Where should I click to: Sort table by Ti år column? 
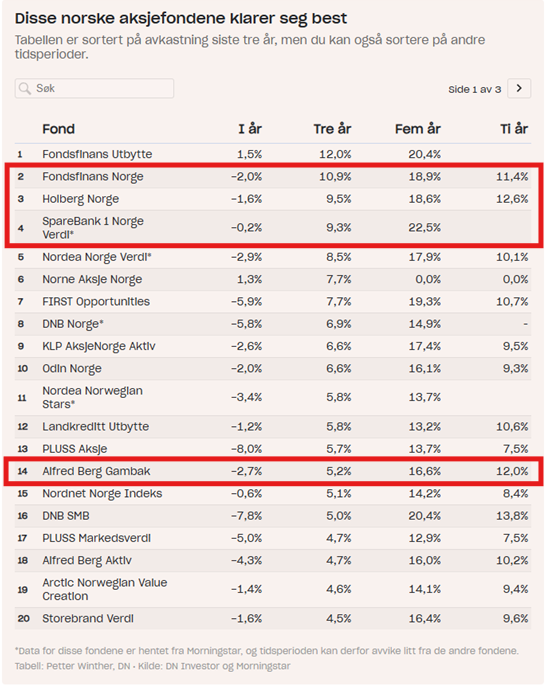coord(514,129)
